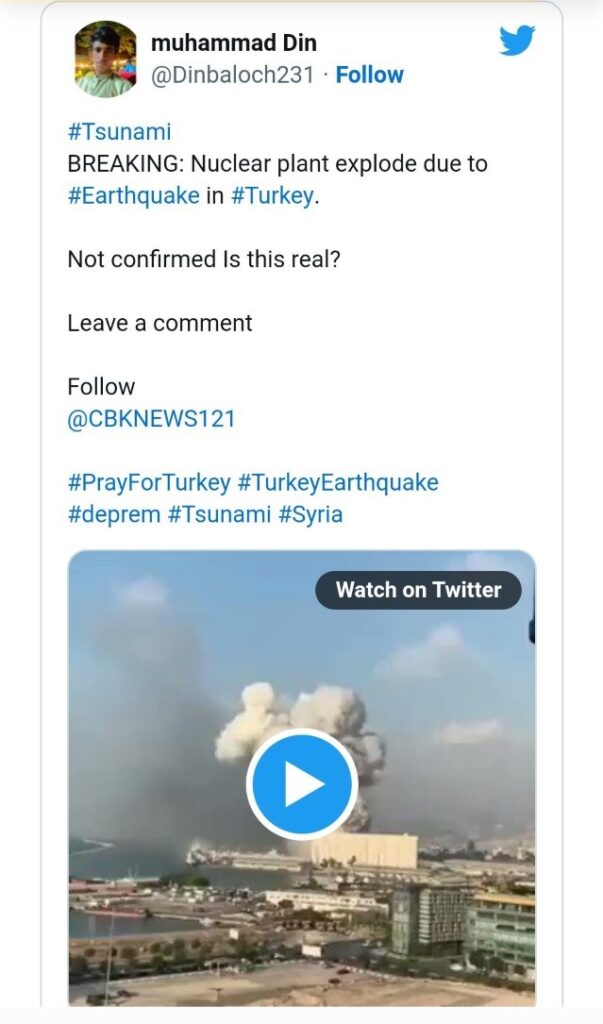Play the embedded explosion video
This screenshot has width=603, height=1024.
pos(301,784)
